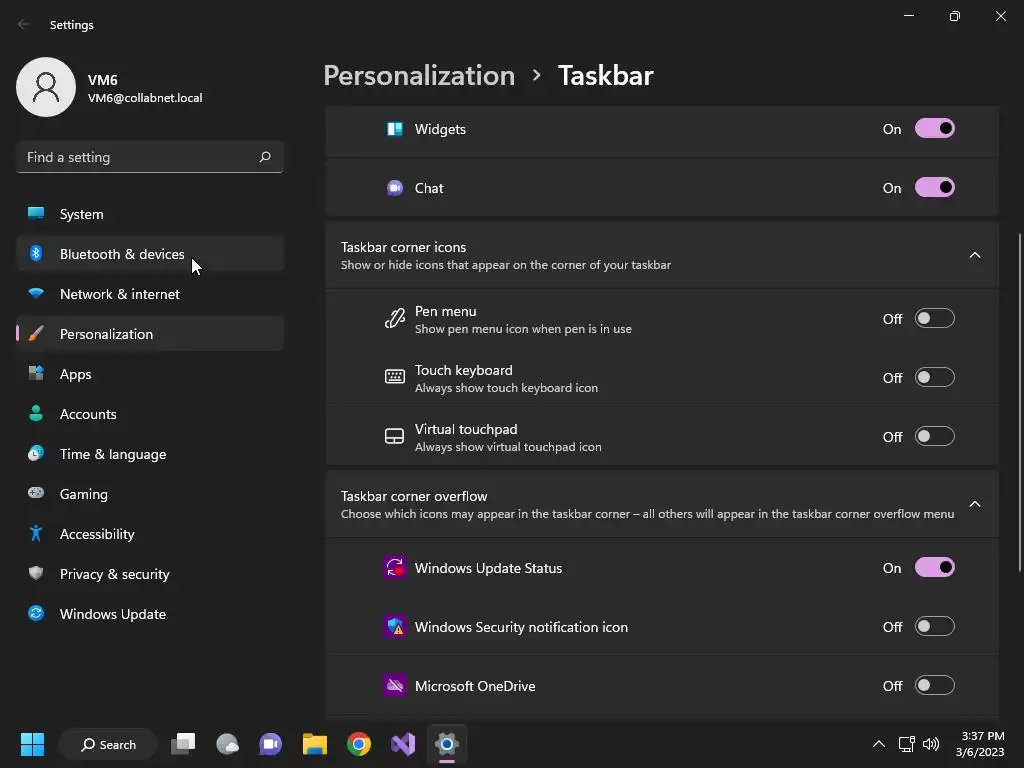Enable the Touch keyboard toggle

coord(935,377)
